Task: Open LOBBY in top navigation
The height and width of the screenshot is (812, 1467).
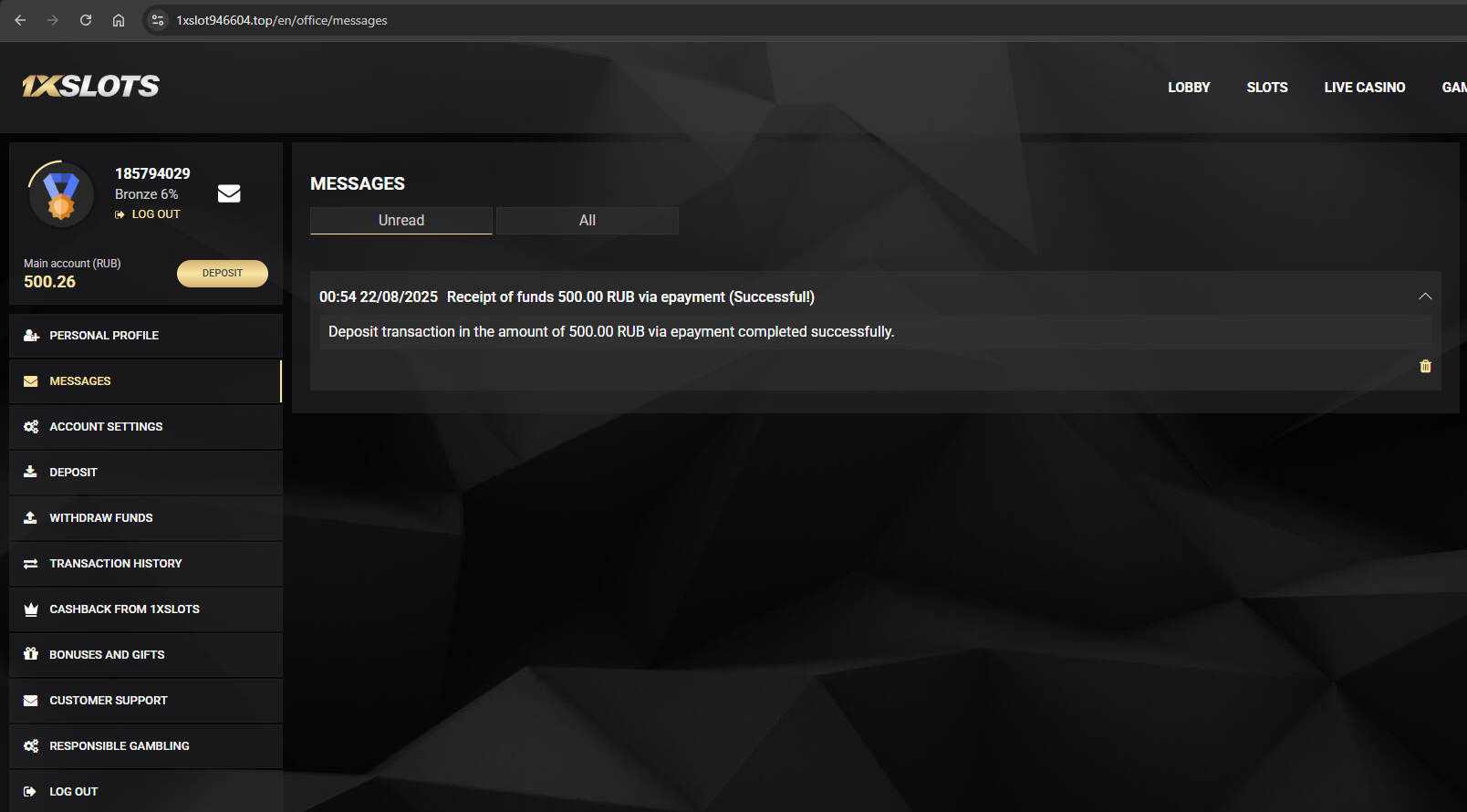Action: [x=1189, y=88]
